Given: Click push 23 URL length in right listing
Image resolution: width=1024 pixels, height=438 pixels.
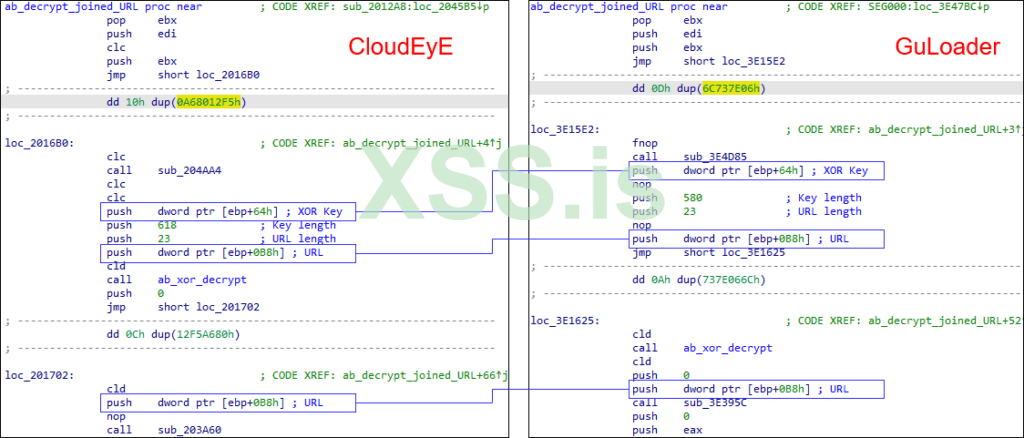Looking at the screenshot, I should coord(746,211).
